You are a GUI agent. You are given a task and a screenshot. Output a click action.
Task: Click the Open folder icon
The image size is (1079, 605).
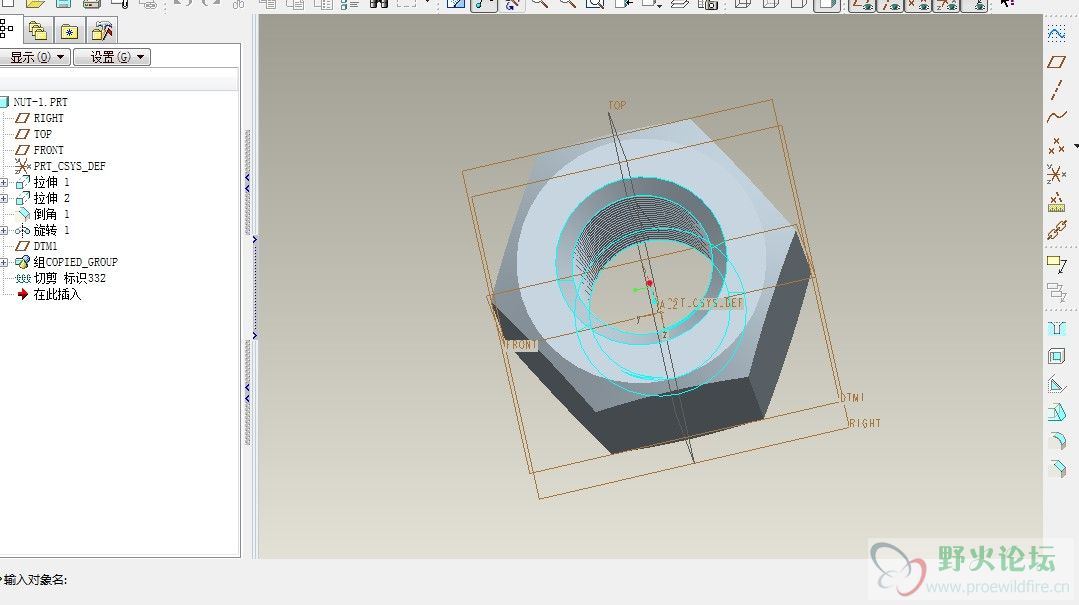[35, 4]
